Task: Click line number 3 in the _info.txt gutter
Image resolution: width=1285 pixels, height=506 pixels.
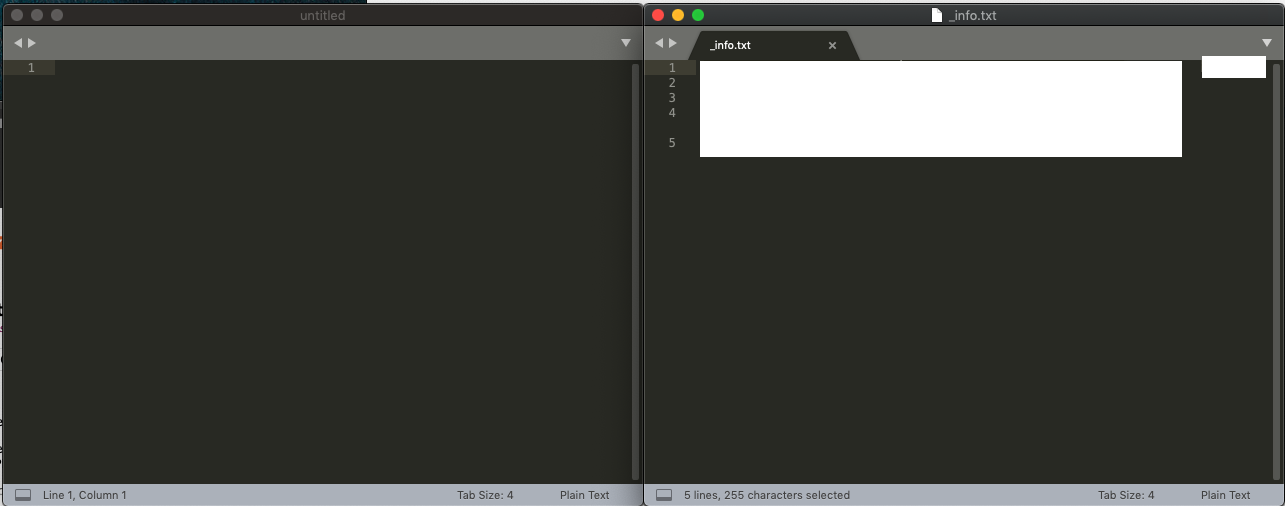Action: (672, 98)
